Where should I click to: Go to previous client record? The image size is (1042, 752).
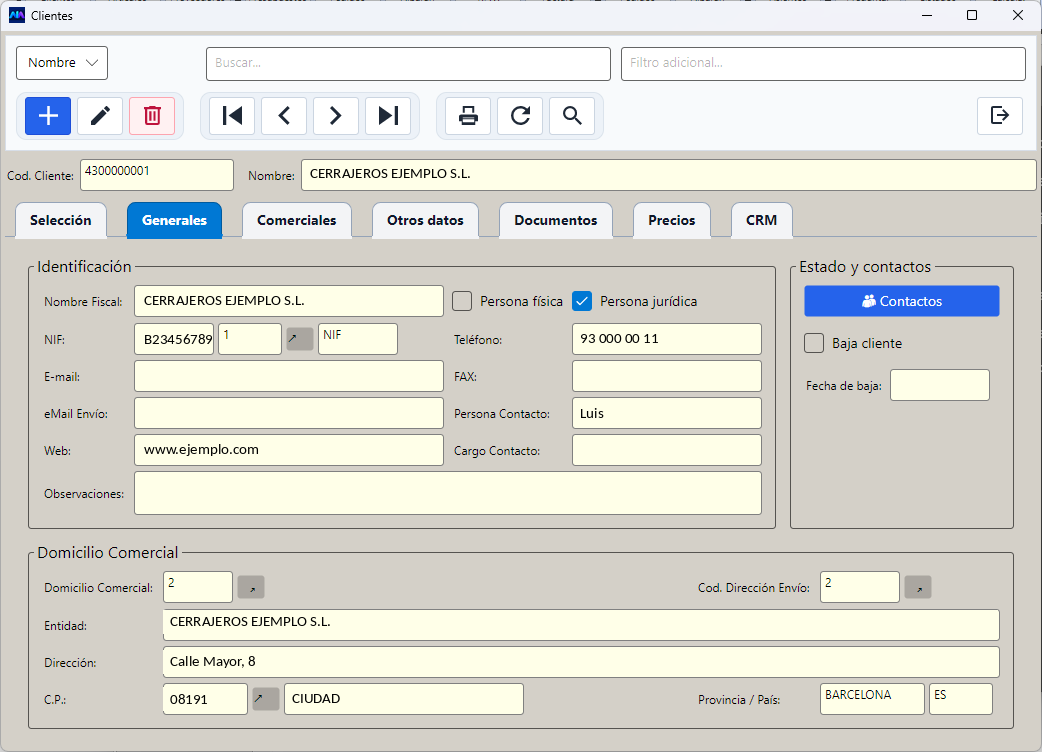[284, 116]
